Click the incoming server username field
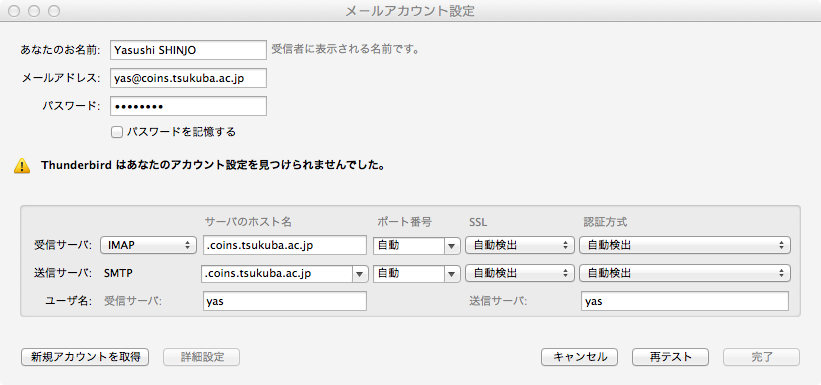Screen dimensions: 821x385 point(285,301)
